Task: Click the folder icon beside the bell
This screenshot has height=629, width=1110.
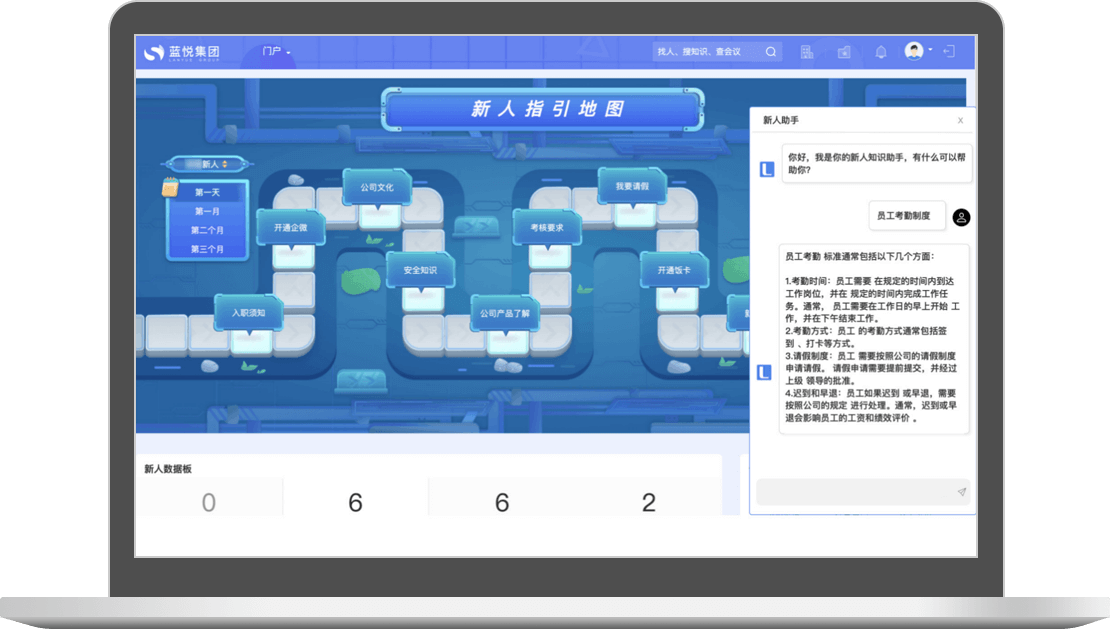Action: (844, 52)
